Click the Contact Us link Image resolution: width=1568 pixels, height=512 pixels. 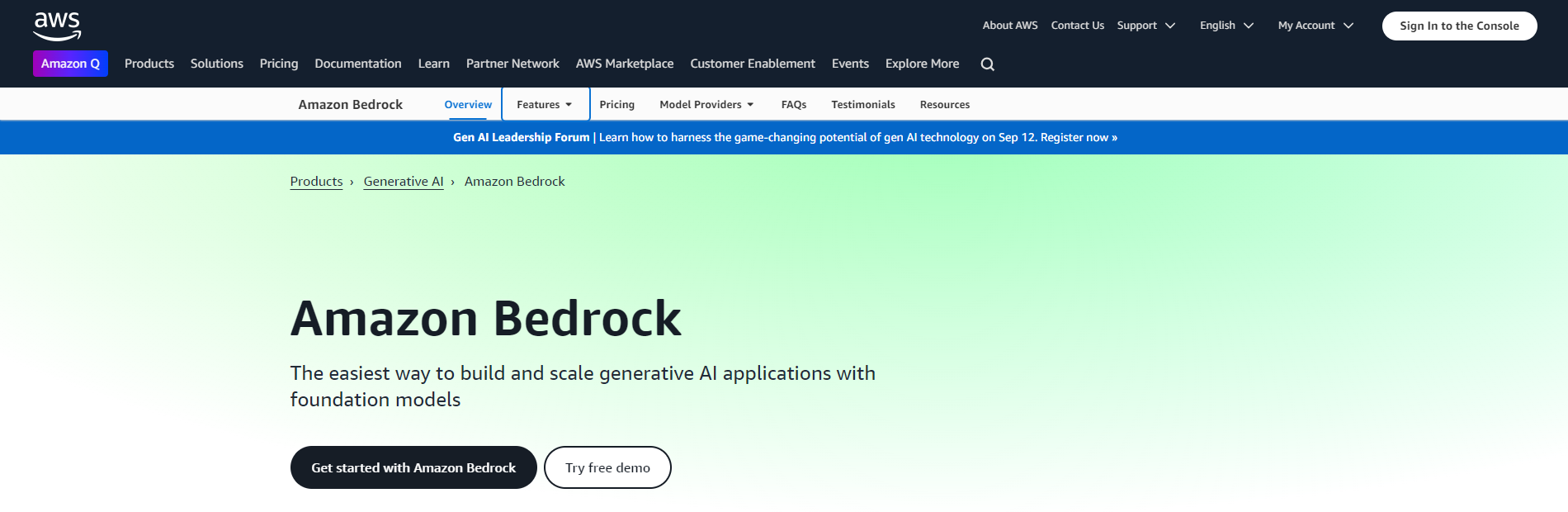coord(1078,26)
